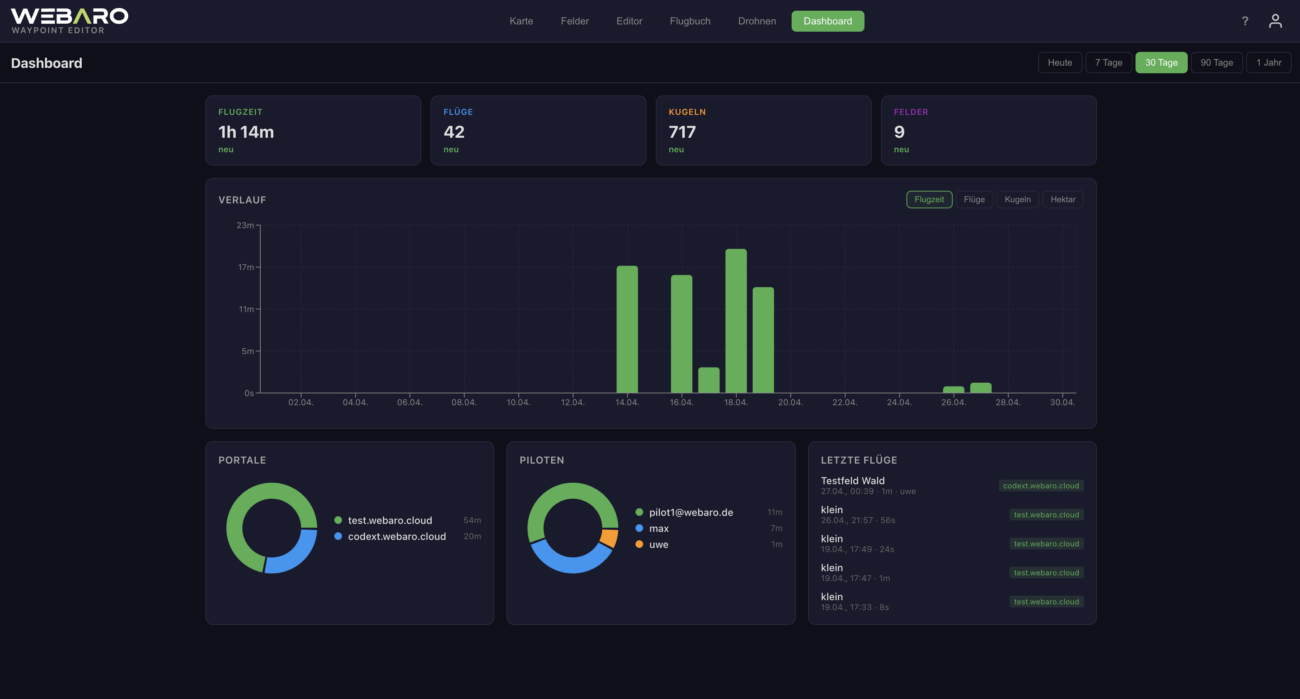Click the 16.04. bar in chart
This screenshot has width=1300, height=699.
point(681,334)
